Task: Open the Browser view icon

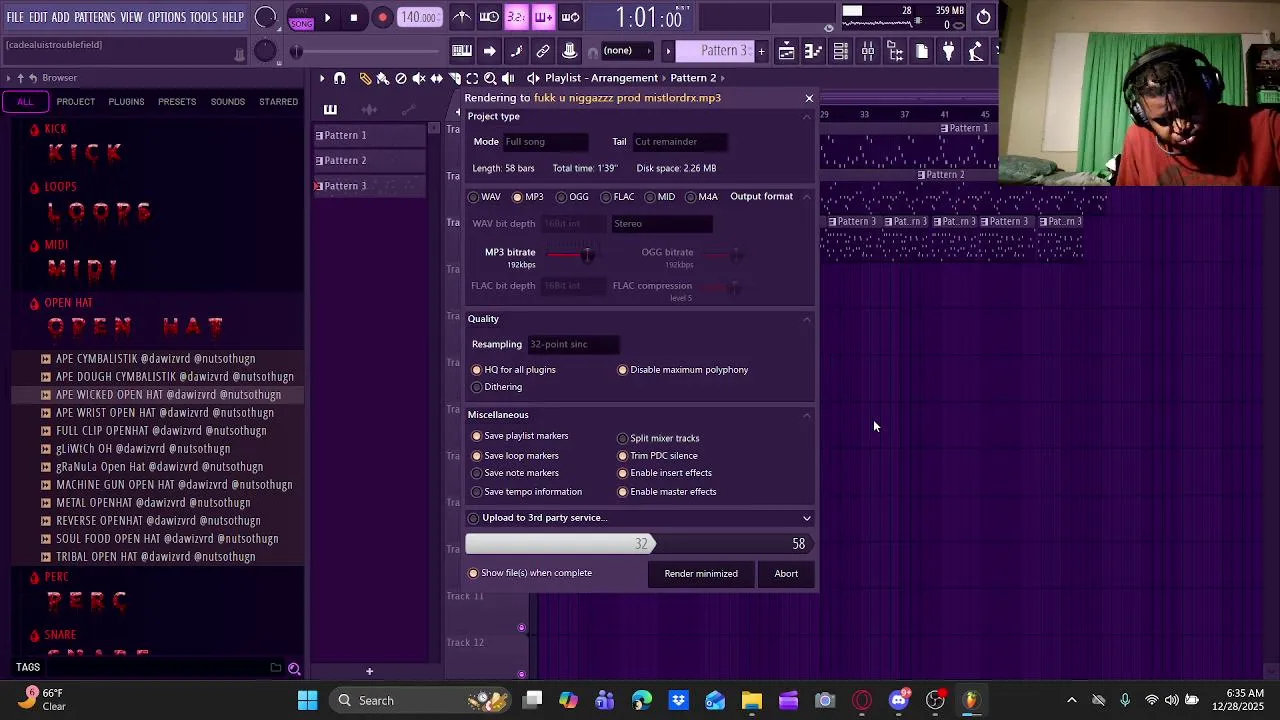Action: coord(895,51)
